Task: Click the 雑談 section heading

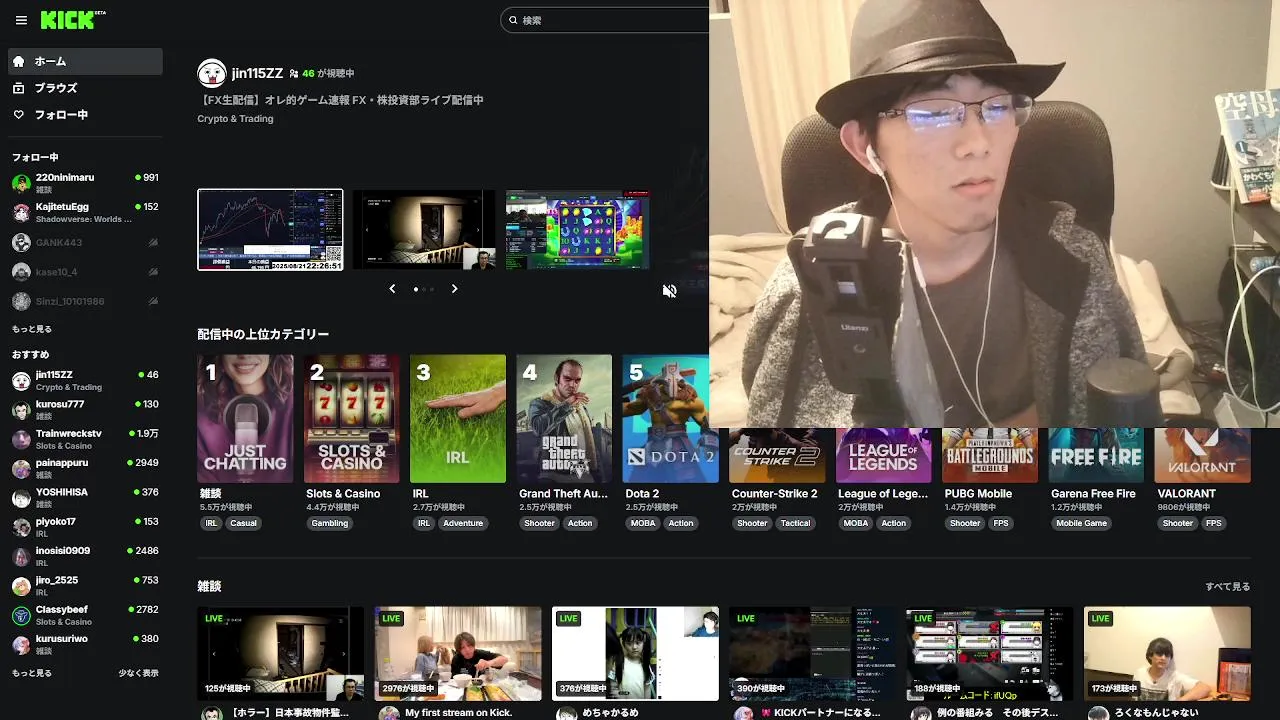Action: click(209, 587)
